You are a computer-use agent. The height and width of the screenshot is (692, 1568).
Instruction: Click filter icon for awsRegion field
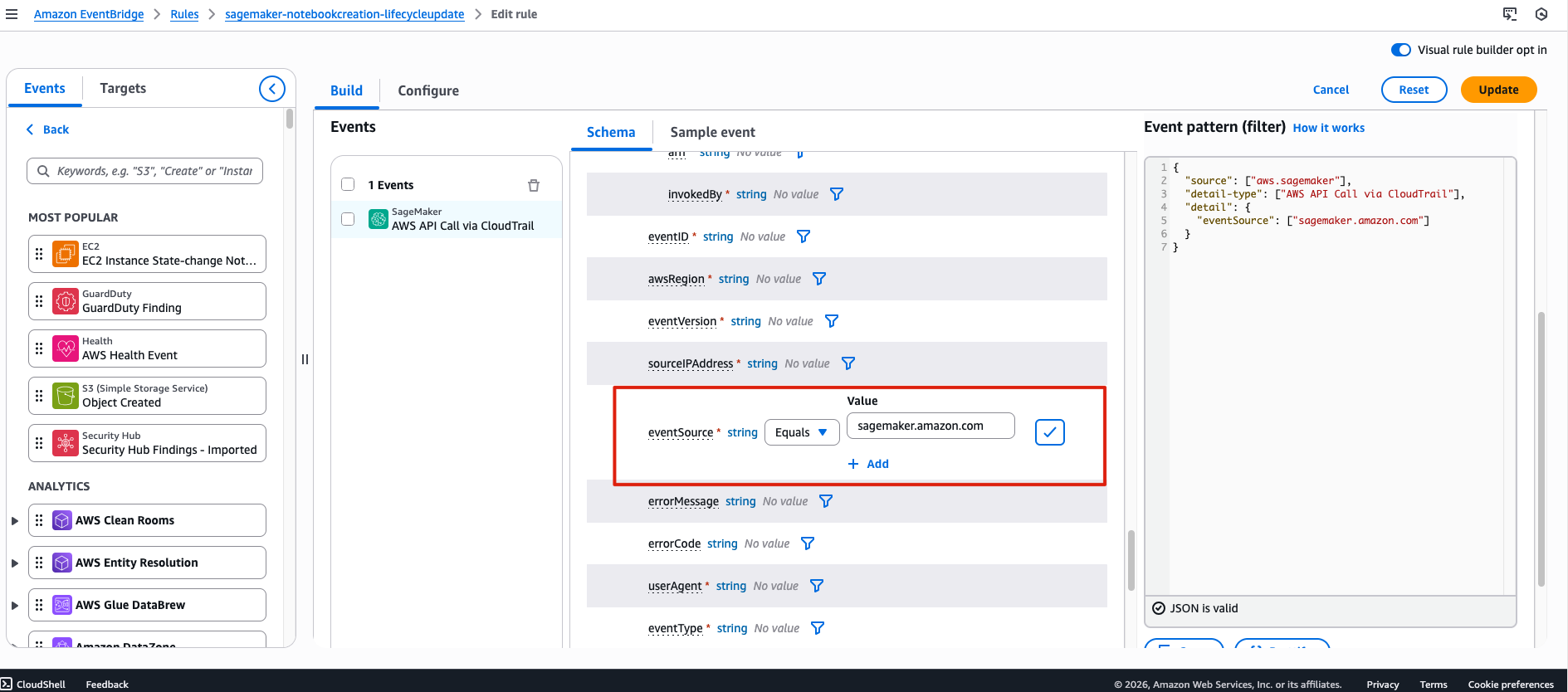point(819,279)
